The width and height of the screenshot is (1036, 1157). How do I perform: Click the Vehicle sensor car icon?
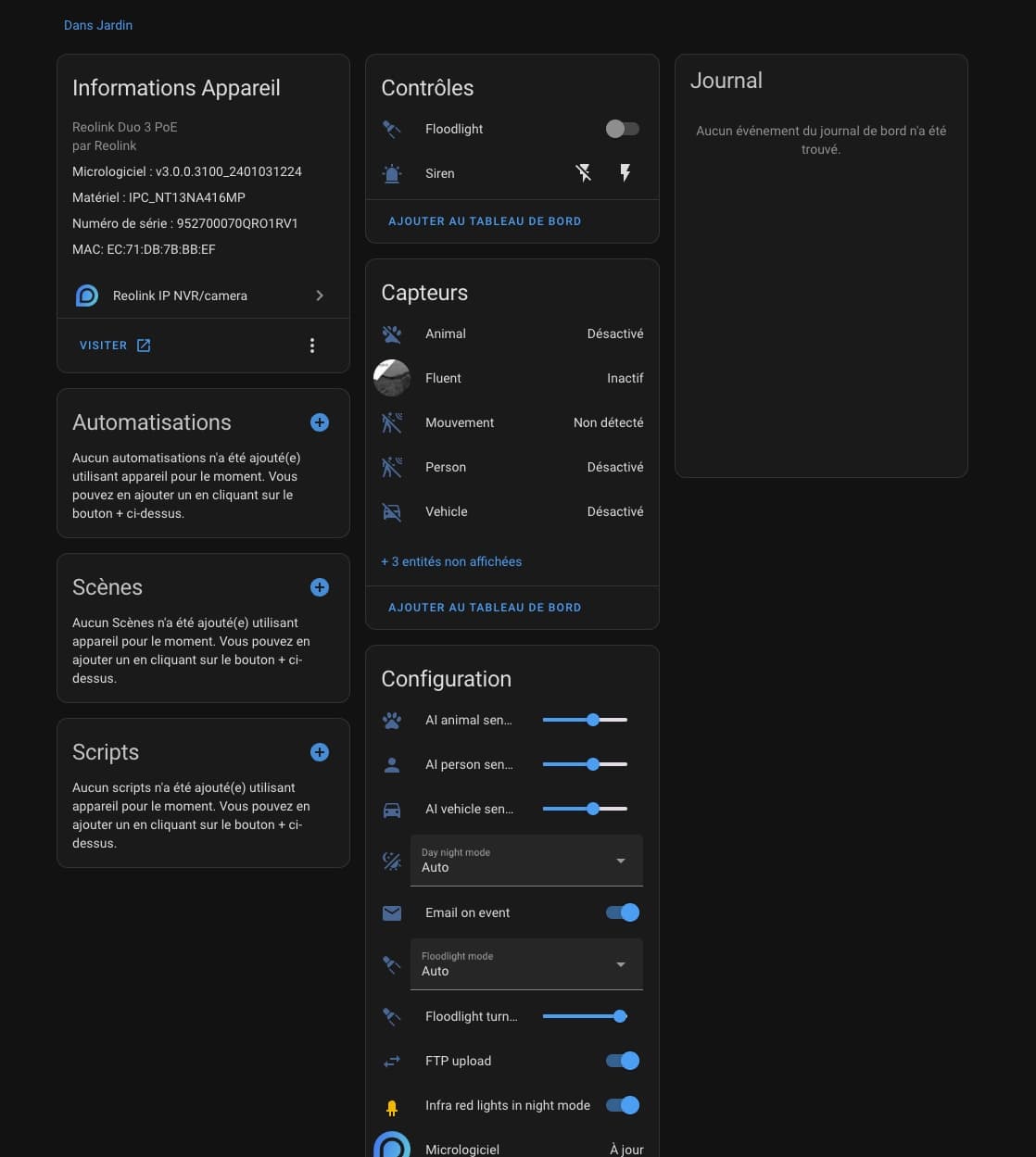392,511
